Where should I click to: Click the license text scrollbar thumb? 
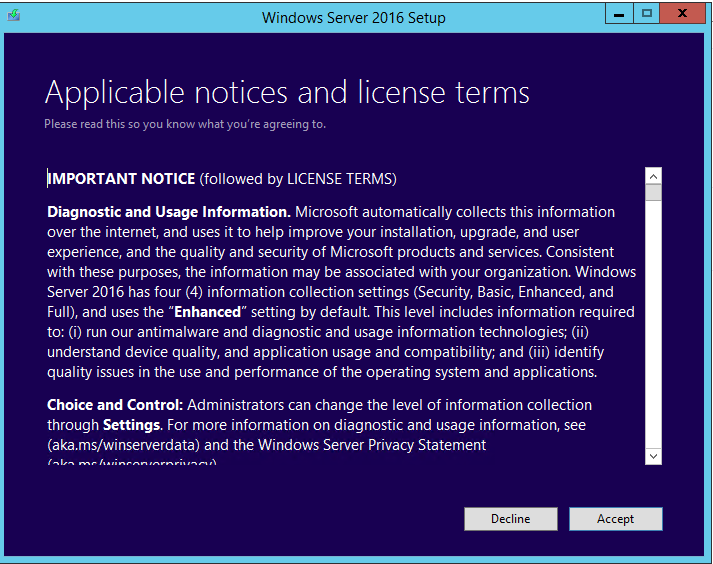click(x=653, y=192)
